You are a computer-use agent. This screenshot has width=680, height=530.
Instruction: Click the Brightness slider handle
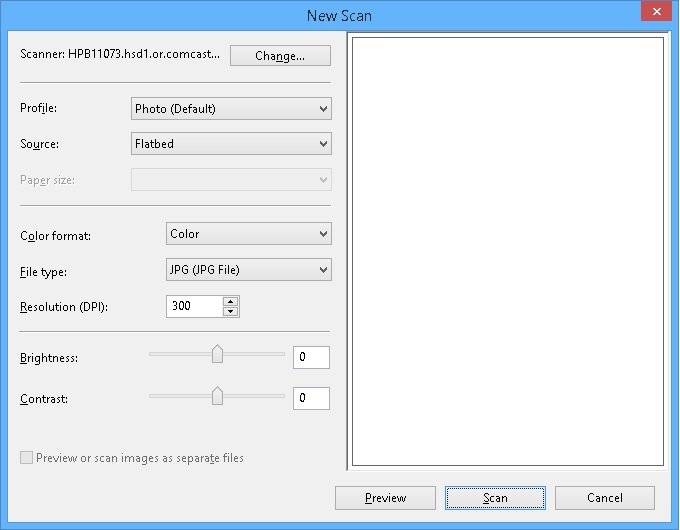pos(217,354)
